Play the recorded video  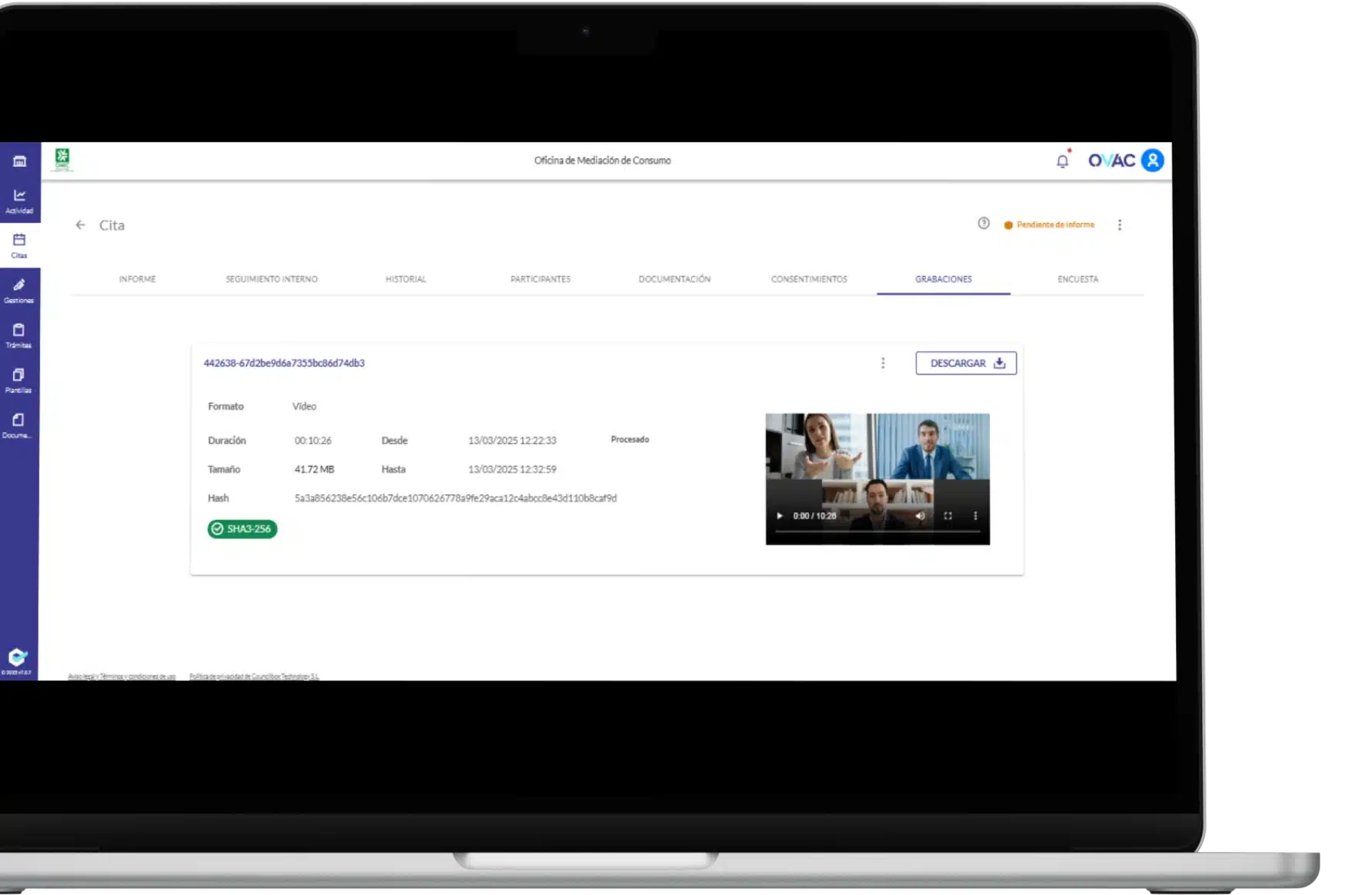[779, 516]
